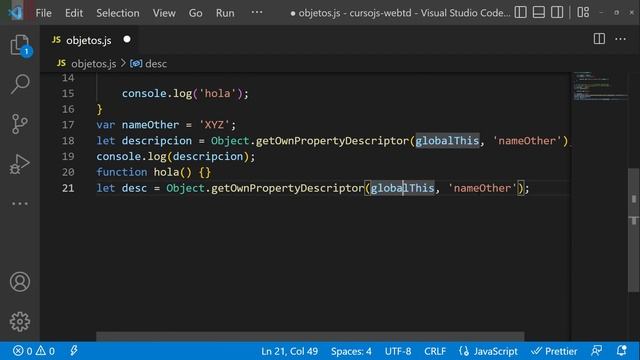Click console.log('hola') on line 15
The height and width of the screenshot is (360, 640).
click(x=184, y=93)
